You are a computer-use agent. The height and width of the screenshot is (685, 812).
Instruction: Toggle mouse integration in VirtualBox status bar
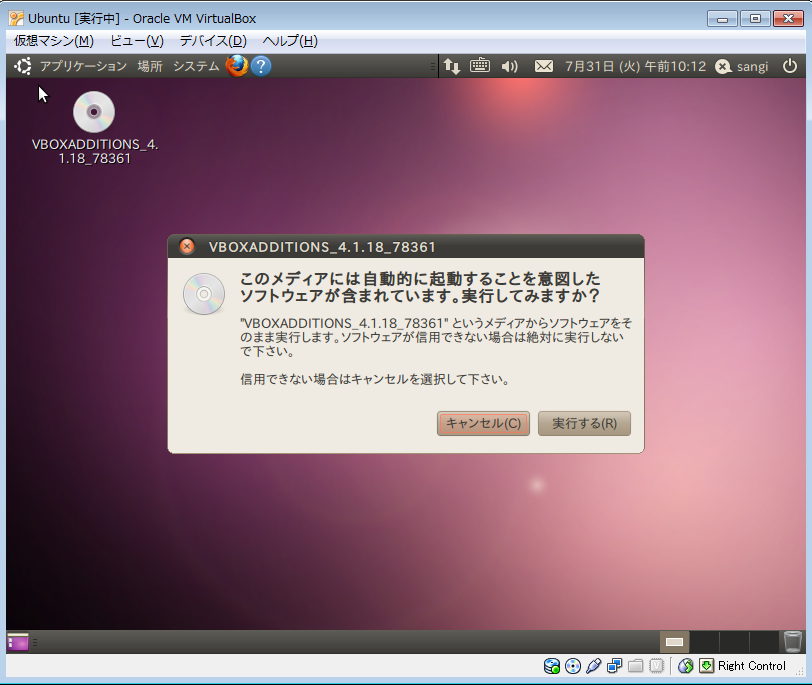click(685, 666)
